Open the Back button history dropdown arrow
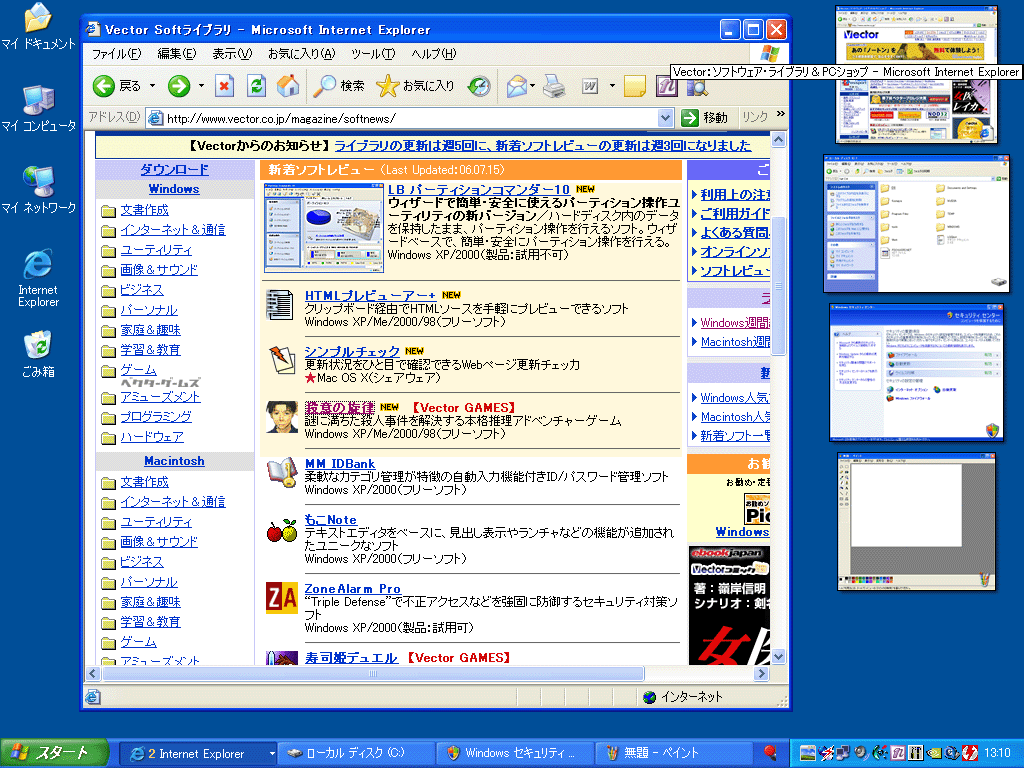Viewport: 1024px width, 768px height. 152,86
